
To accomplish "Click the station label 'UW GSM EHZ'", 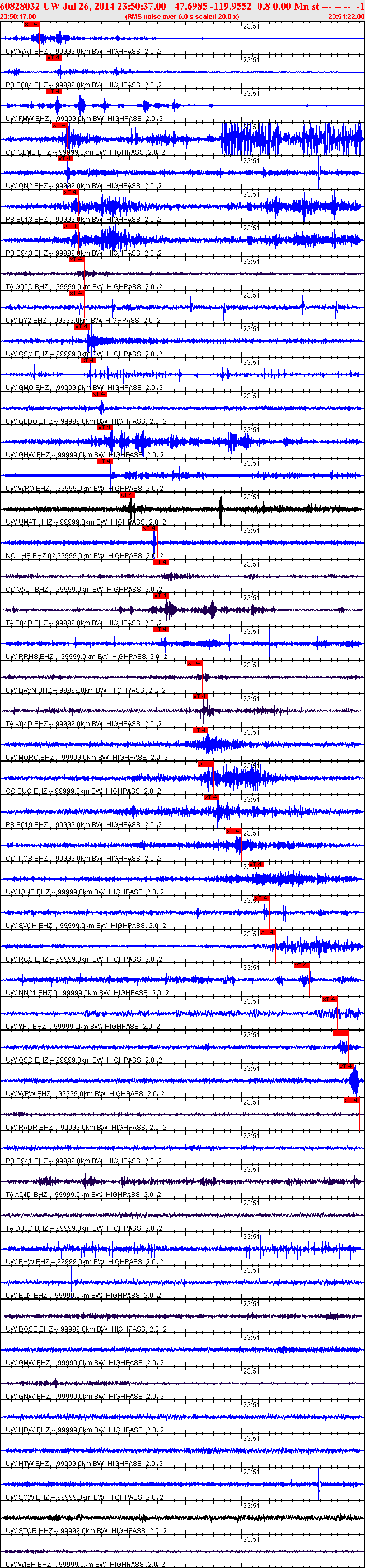I will [x=27, y=354].
